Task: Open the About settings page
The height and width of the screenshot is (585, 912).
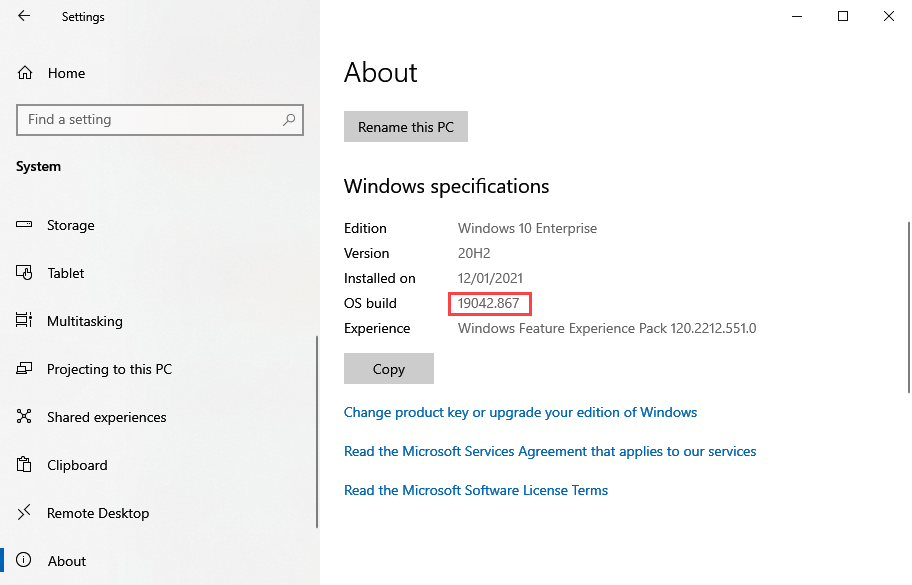Action: [67, 561]
